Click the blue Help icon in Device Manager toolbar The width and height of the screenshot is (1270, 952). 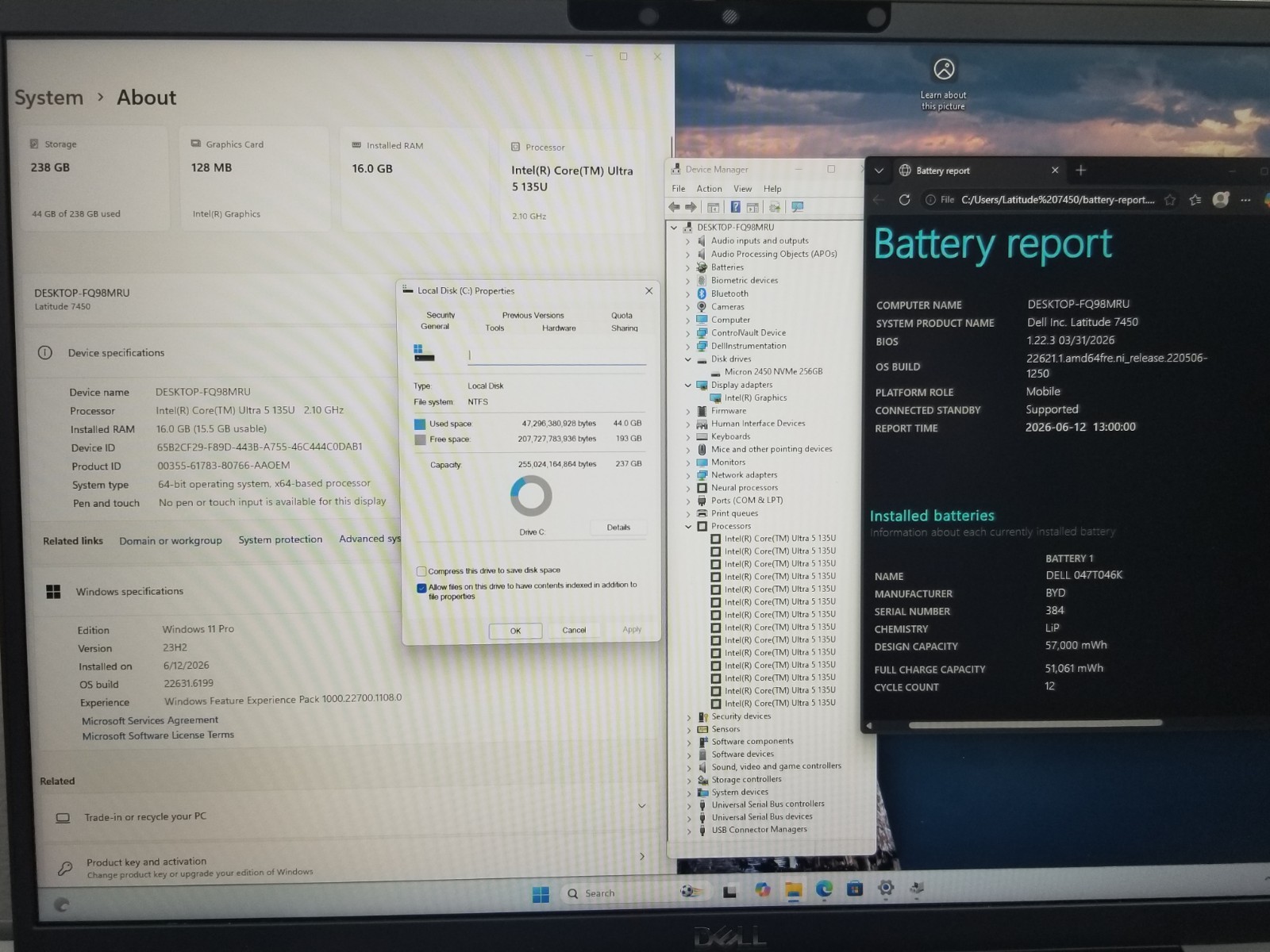[735, 207]
